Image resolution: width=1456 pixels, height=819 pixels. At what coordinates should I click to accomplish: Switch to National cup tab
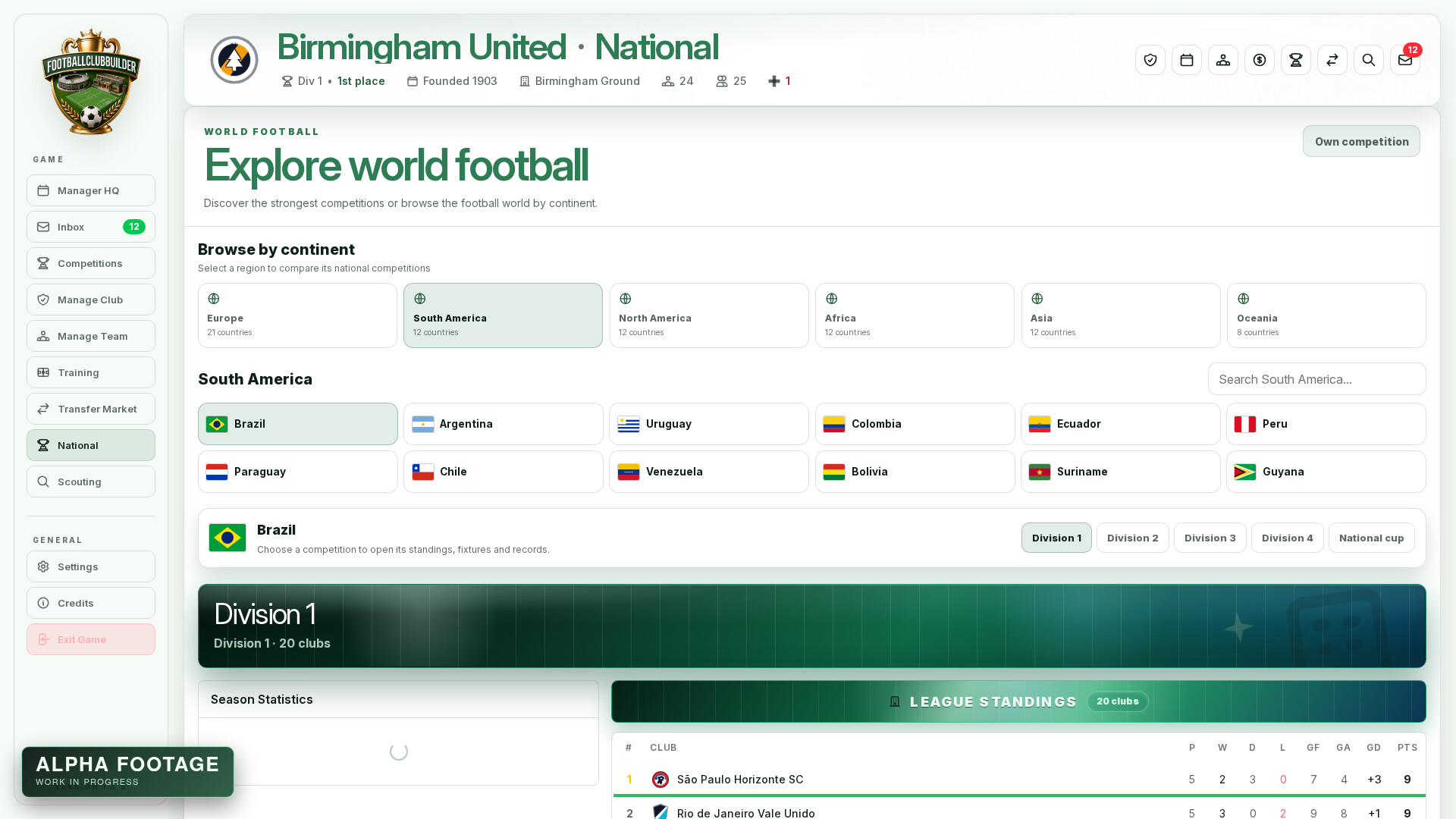click(x=1372, y=538)
